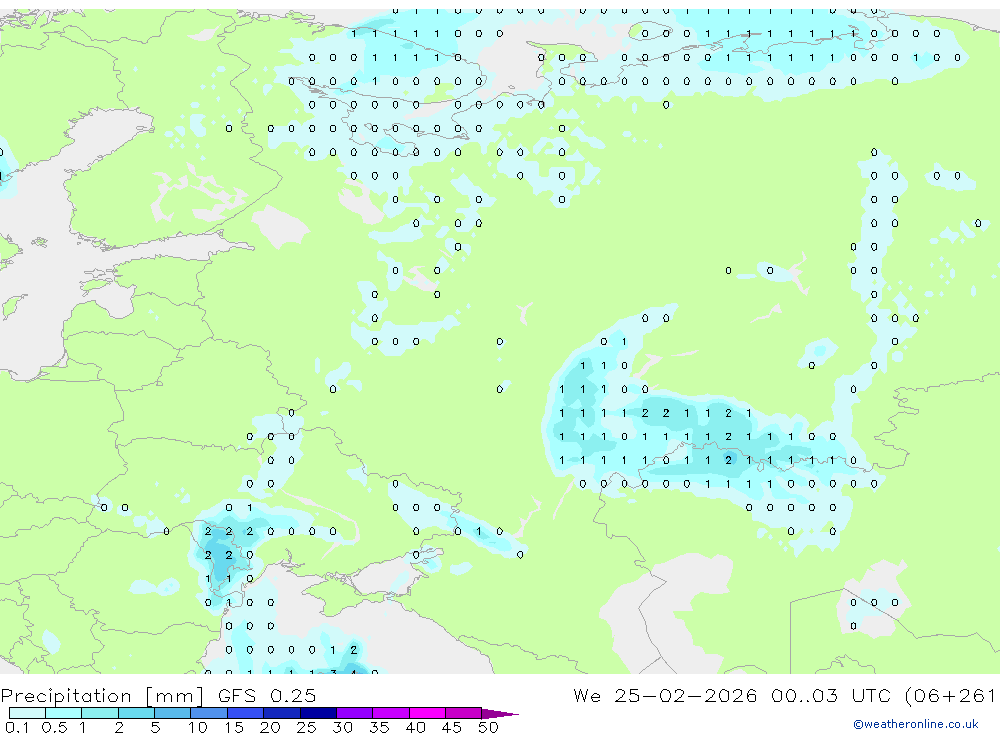Click the 40–45 mm magenta legend swatch

click(x=427, y=713)
